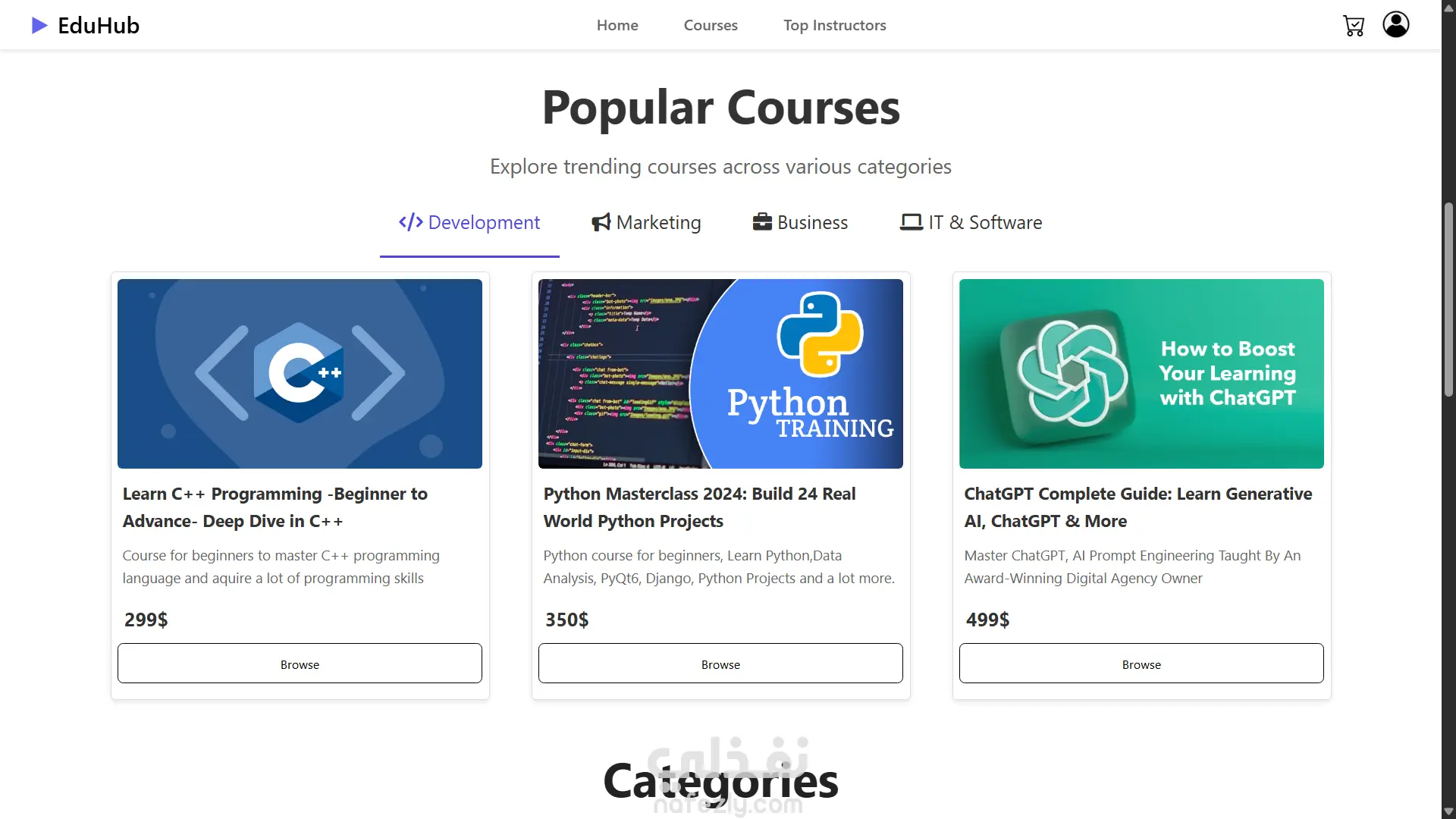Browse the C++ Programming course
The height and width of the screenshot is (819, 1456).
click(300, 664)
